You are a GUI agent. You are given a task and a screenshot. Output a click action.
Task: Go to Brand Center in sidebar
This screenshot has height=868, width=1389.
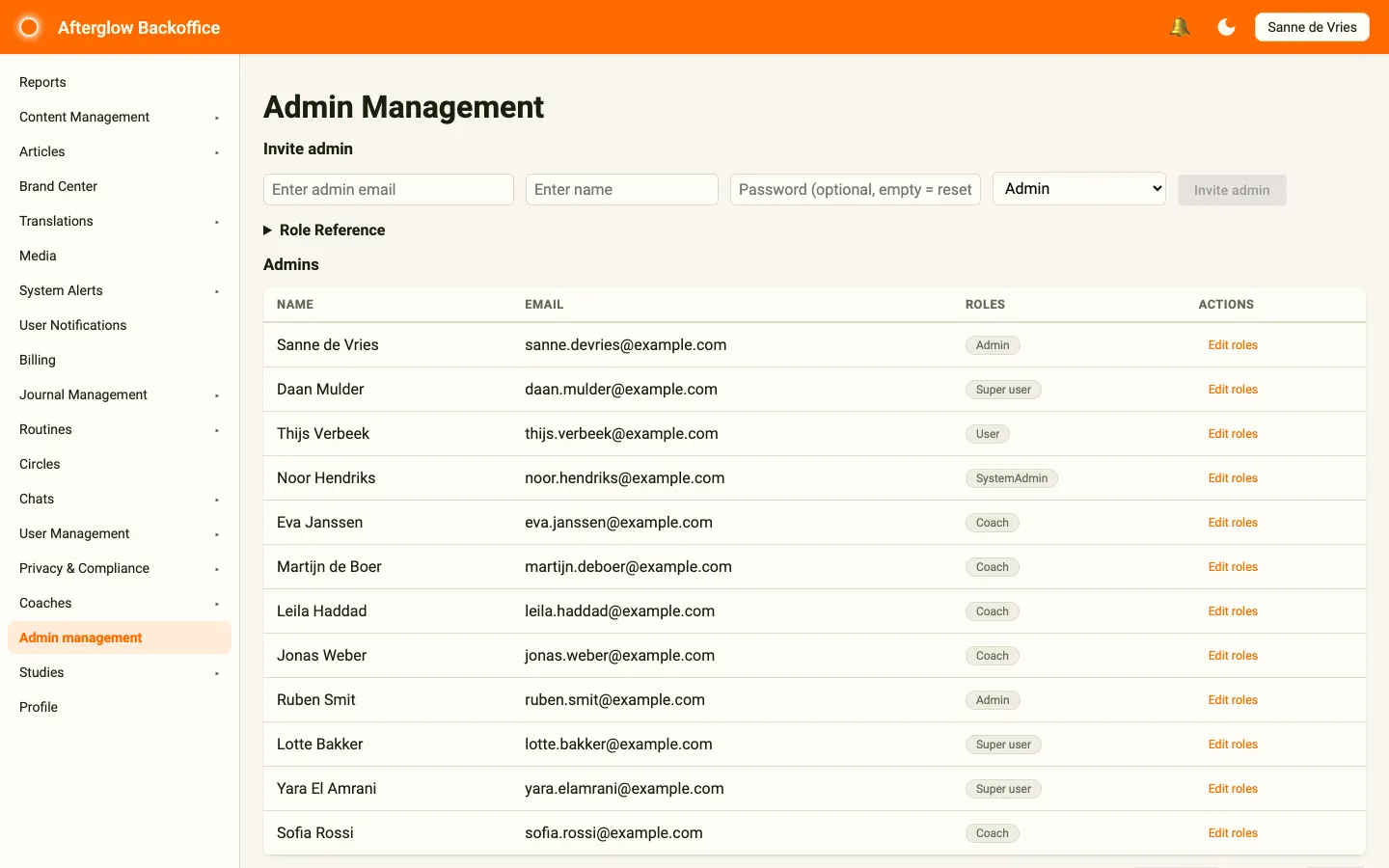click(120, 186)
